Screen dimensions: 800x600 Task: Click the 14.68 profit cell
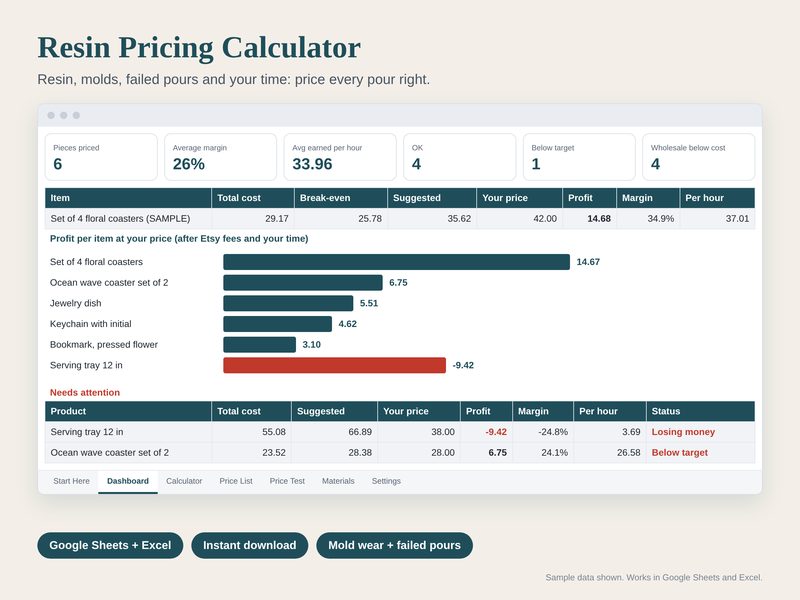(x=589, y=218)
